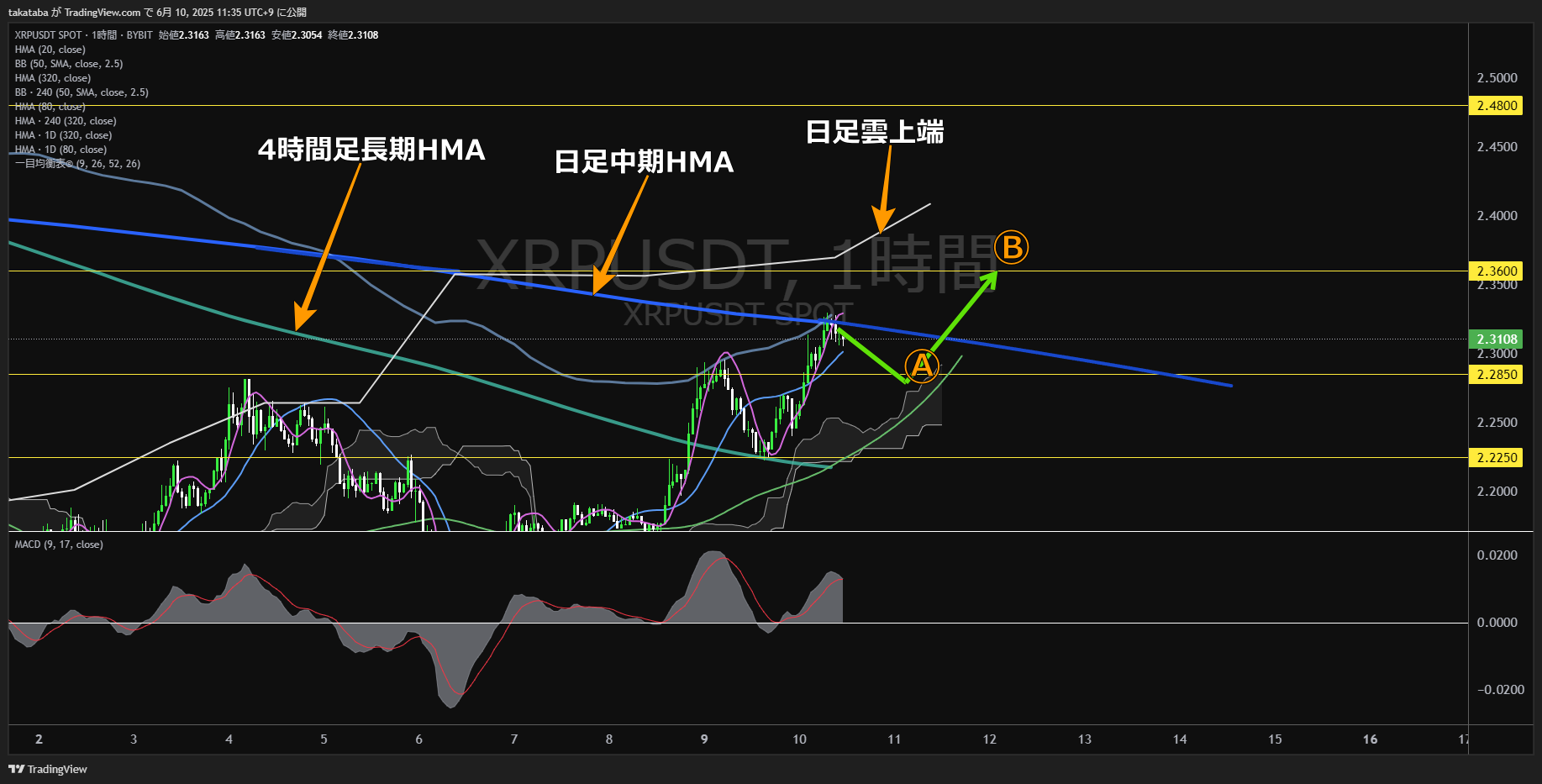Click the 0.0000 MACD axis tick

point(1497,623)
